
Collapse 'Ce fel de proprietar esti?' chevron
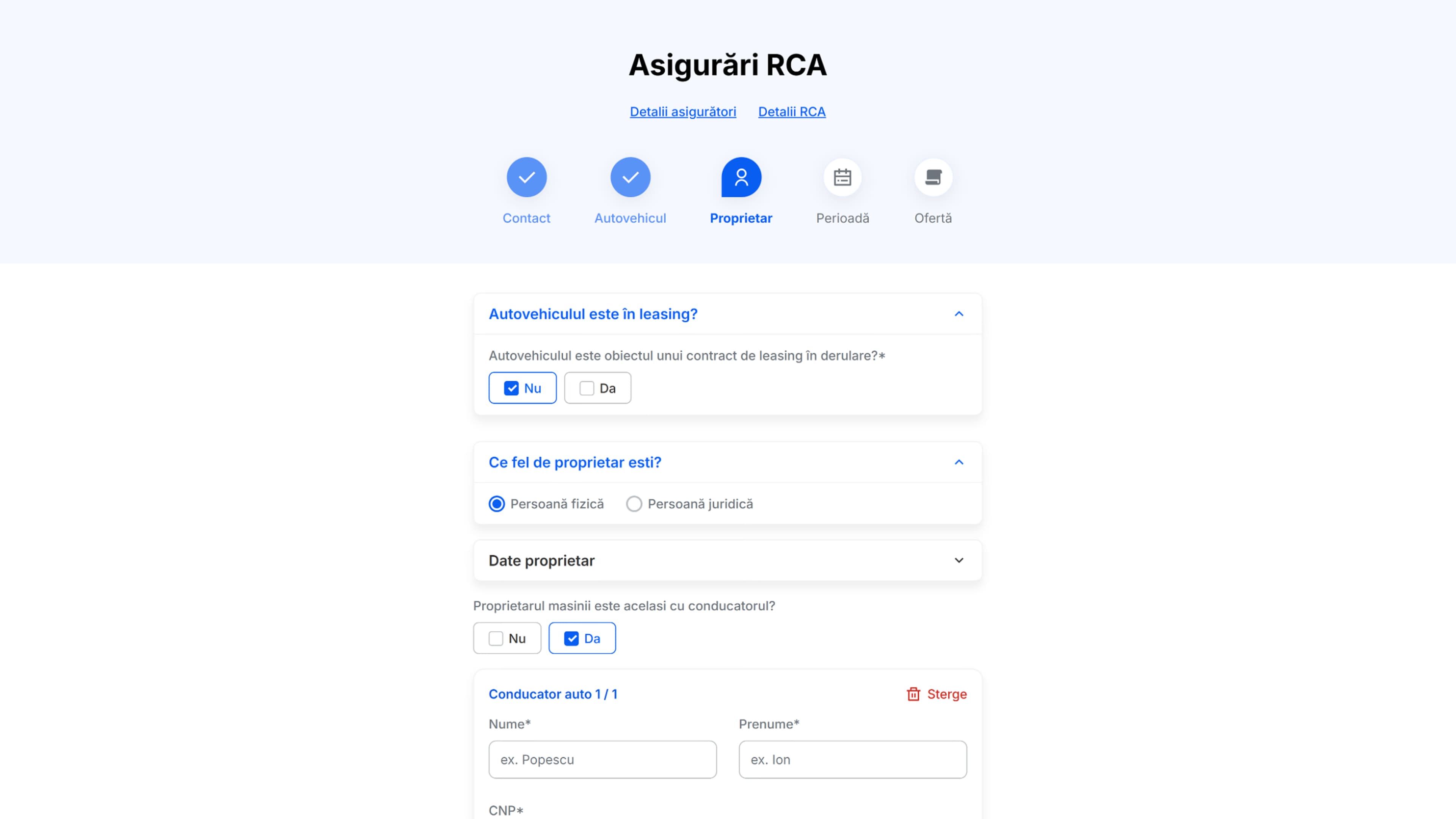(959, 462)
